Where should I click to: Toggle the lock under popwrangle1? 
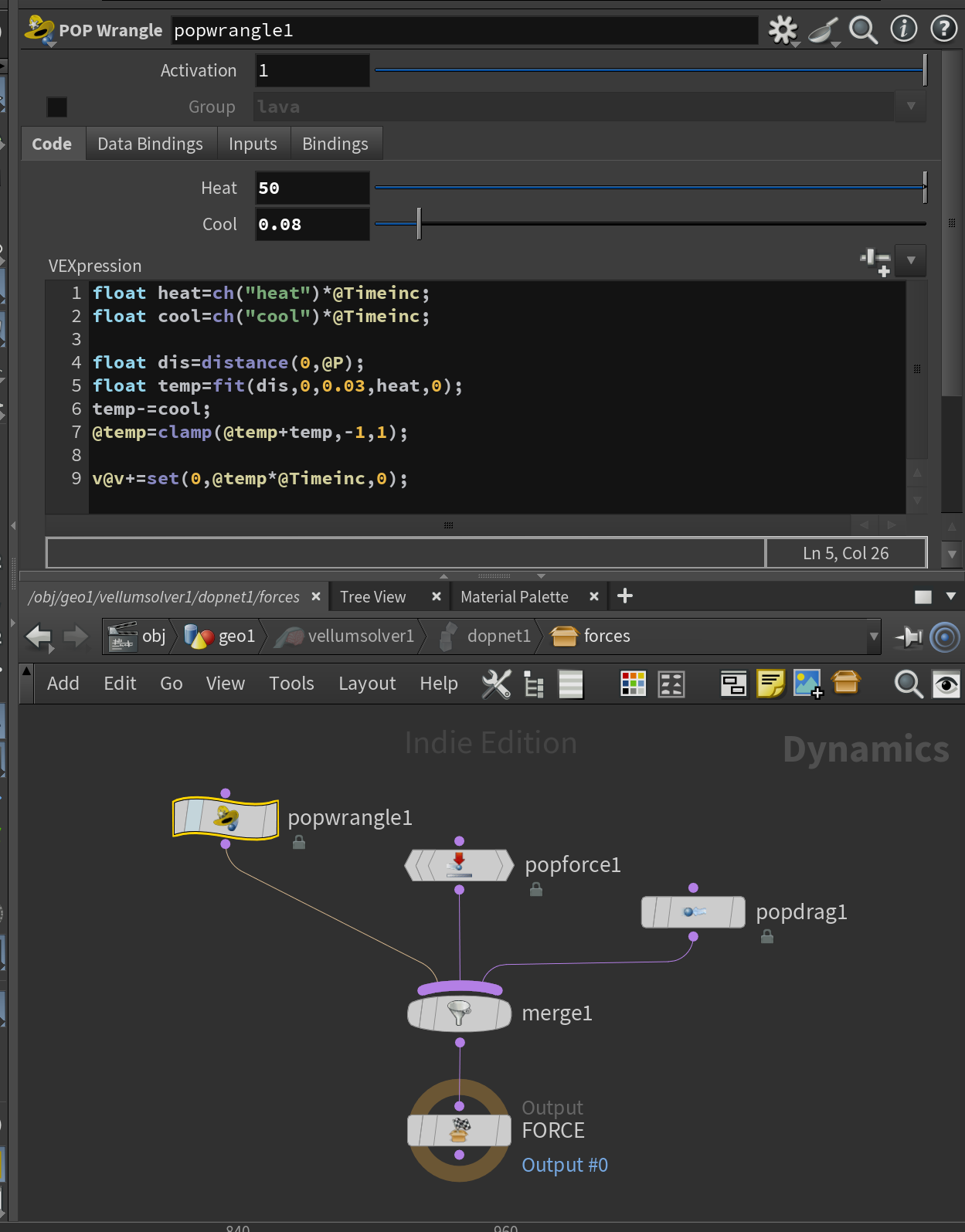(299, 843)
